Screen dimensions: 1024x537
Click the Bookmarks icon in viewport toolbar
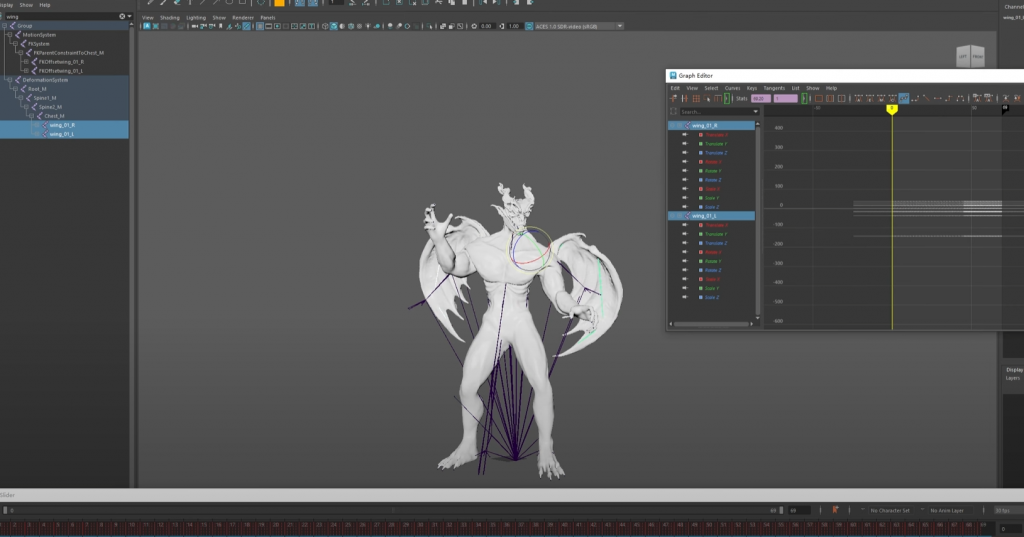[221, 26]
